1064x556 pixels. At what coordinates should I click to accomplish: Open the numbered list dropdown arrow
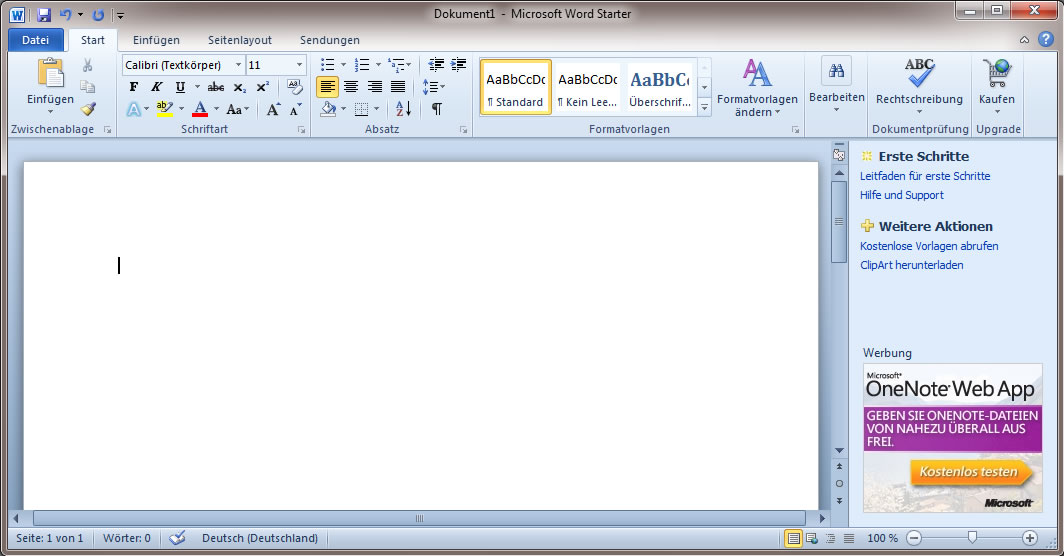(x=378, y=64)
